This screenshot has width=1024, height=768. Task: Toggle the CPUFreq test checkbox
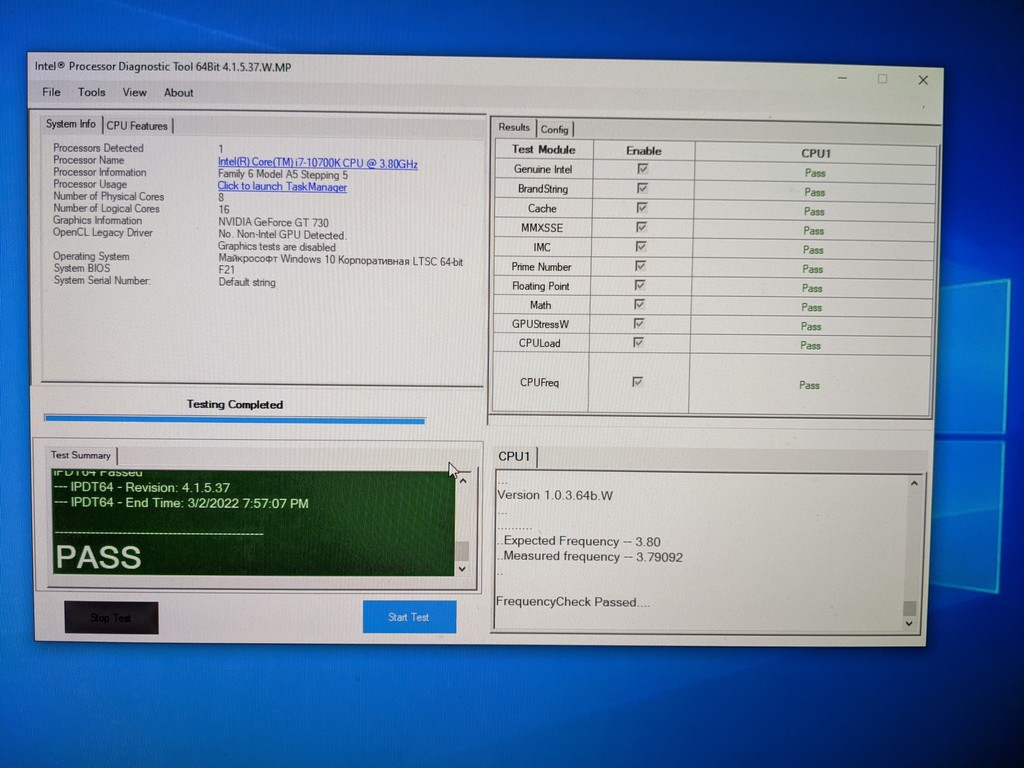[x=637, y=381]
